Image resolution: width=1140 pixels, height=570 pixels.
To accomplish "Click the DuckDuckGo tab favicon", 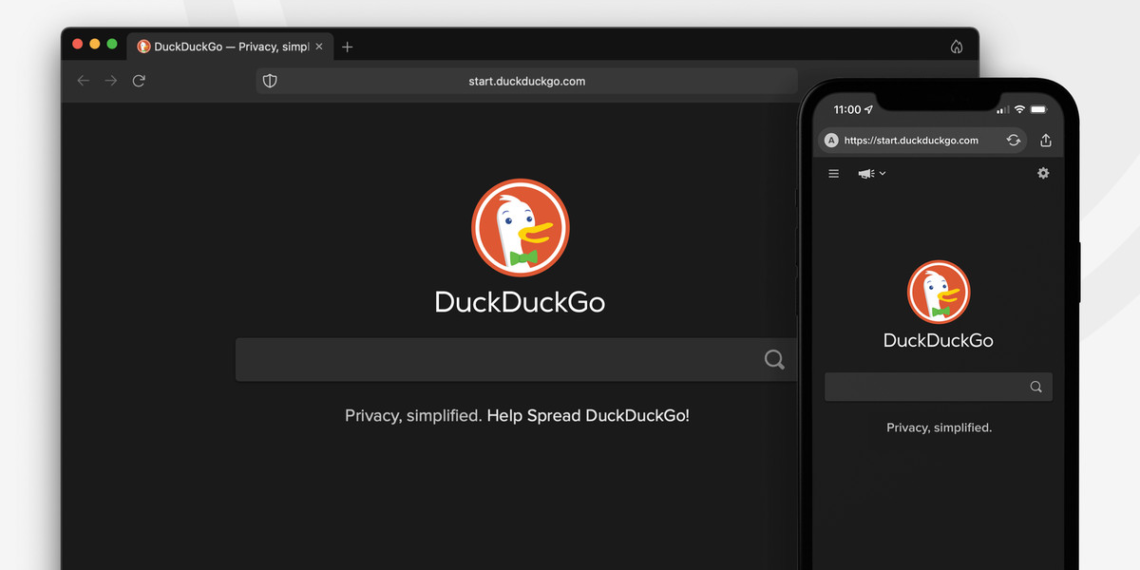I will pyautogui.click(x=144, y=47).
